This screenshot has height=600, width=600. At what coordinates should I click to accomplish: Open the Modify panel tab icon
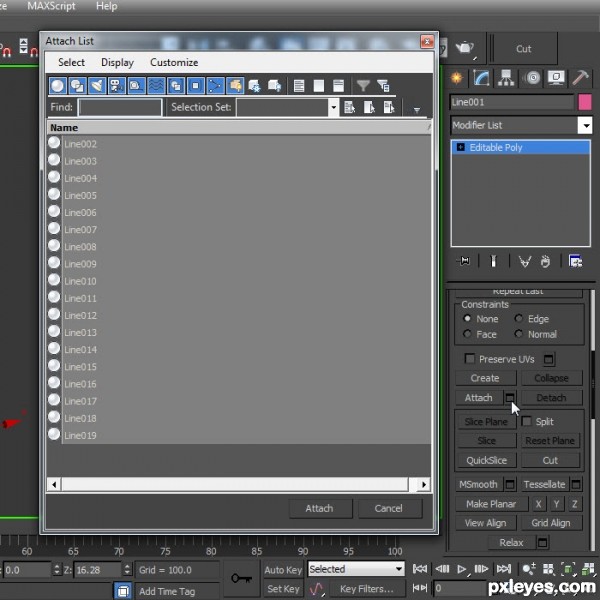481,78
